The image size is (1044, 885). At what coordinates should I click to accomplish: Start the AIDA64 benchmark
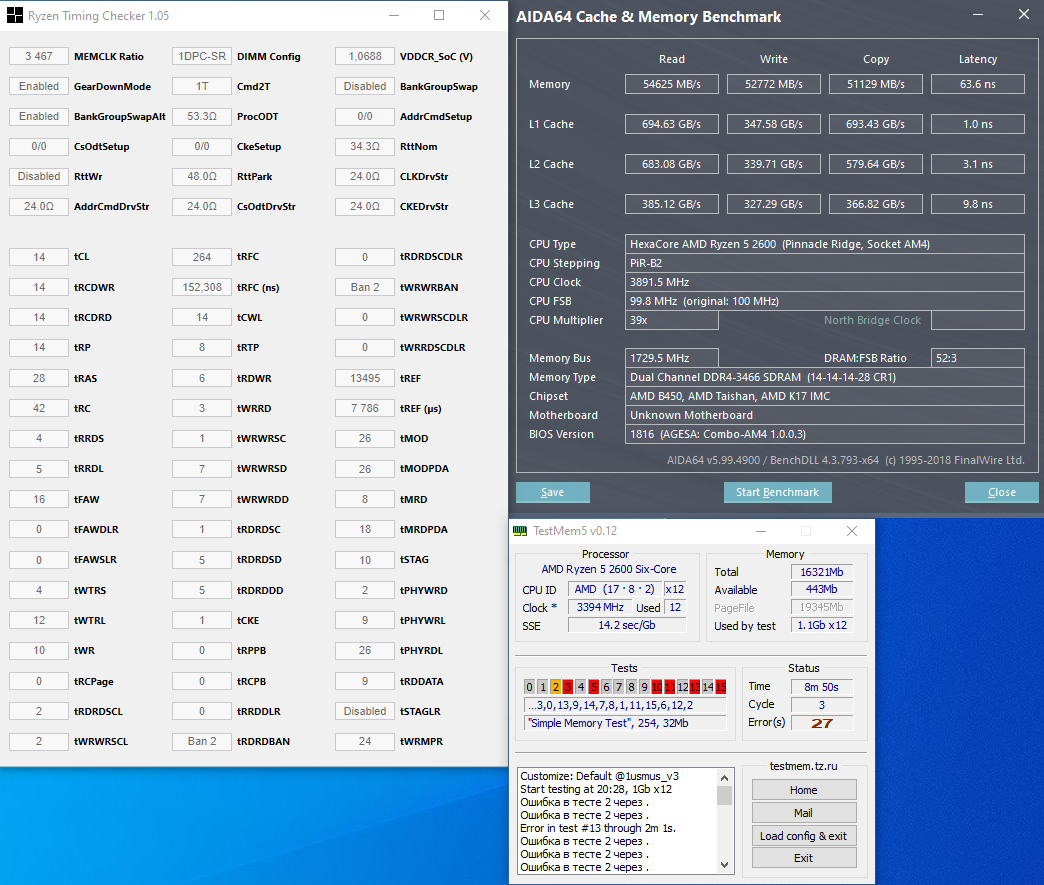point(777,492)
